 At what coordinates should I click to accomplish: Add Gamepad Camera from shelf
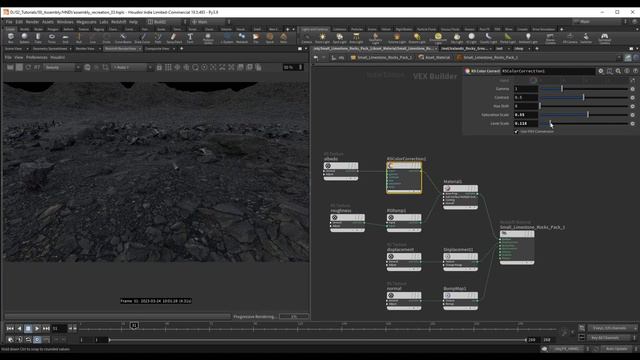click(604, 38)
